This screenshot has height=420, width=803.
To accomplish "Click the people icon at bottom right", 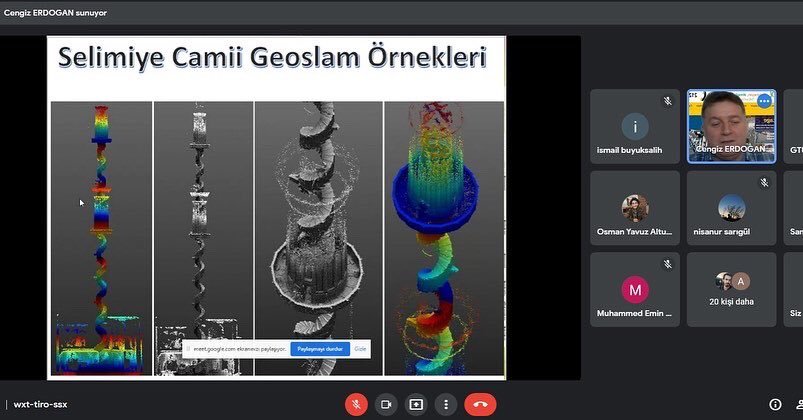I will 800,405.
